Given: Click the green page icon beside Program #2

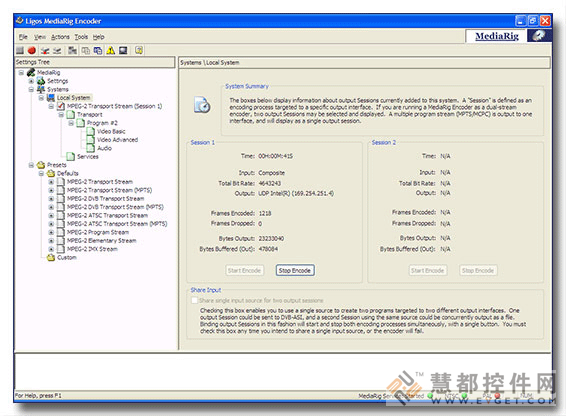Looking at the screenshot, I should [81, 123].
